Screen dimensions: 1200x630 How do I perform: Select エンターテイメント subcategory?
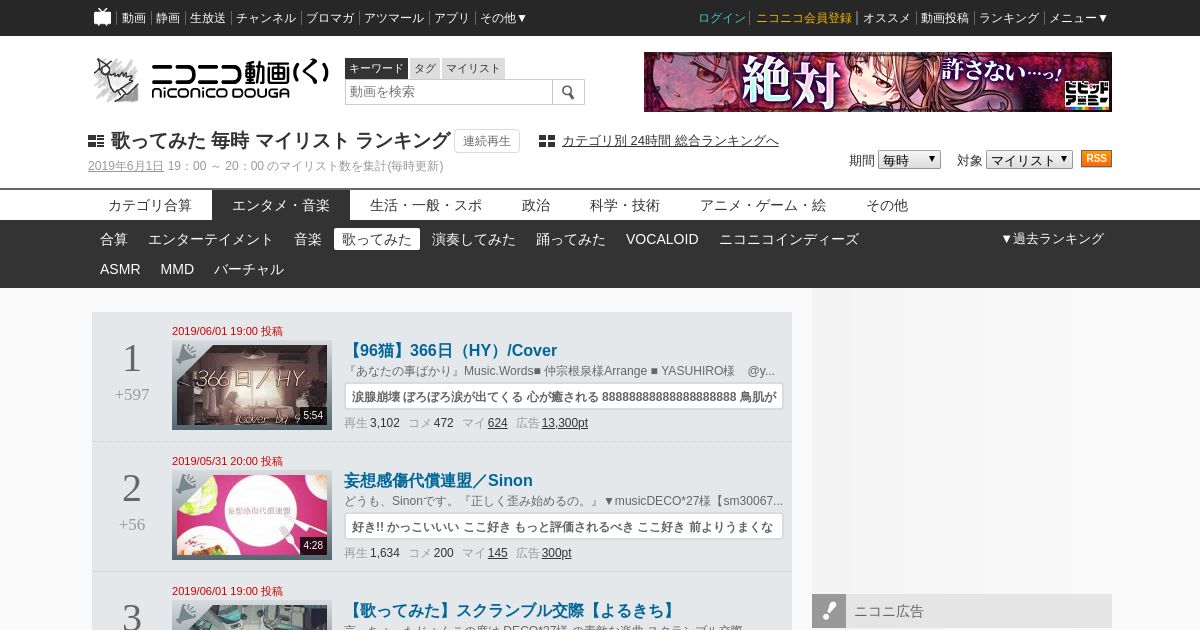[x=211, y=239]
